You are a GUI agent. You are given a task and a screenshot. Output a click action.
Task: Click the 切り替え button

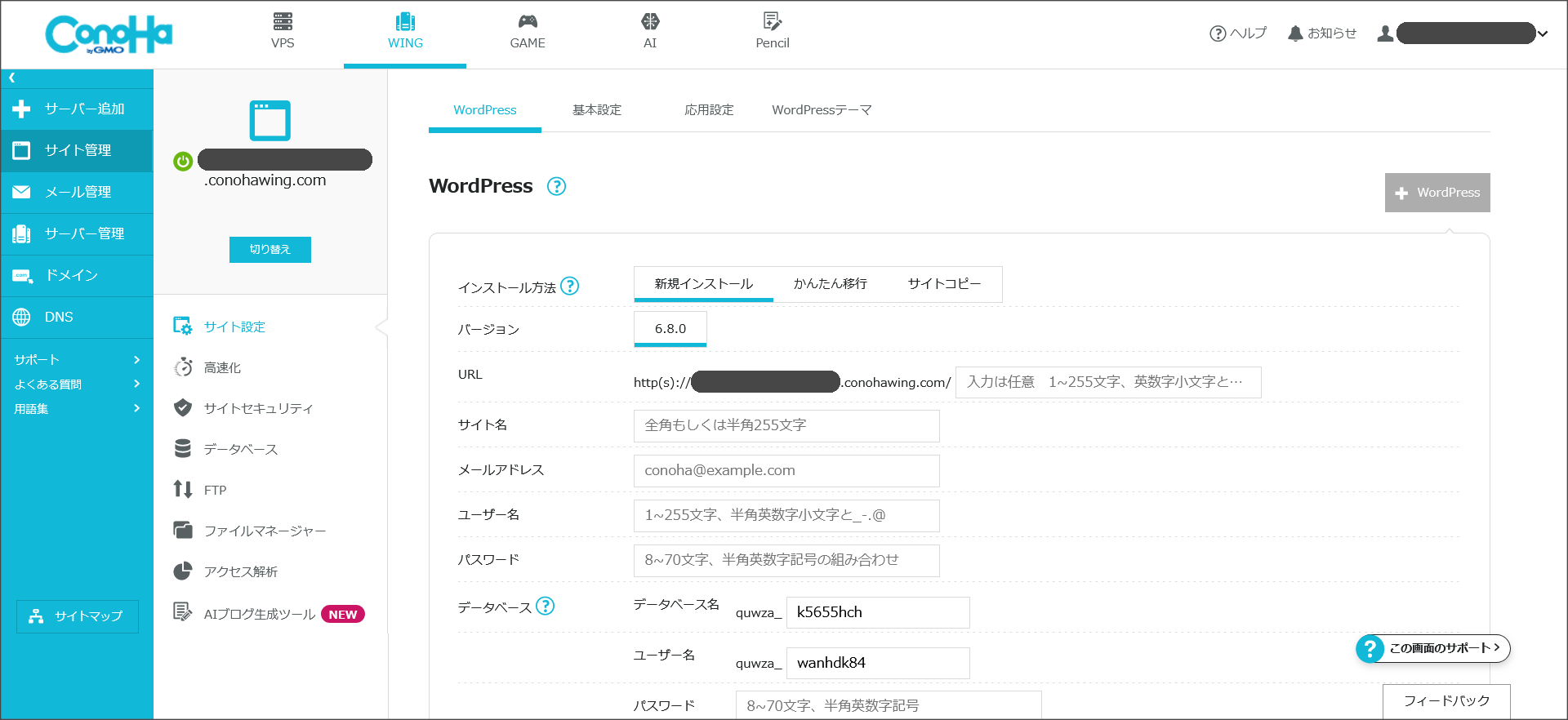click(269, 250)
